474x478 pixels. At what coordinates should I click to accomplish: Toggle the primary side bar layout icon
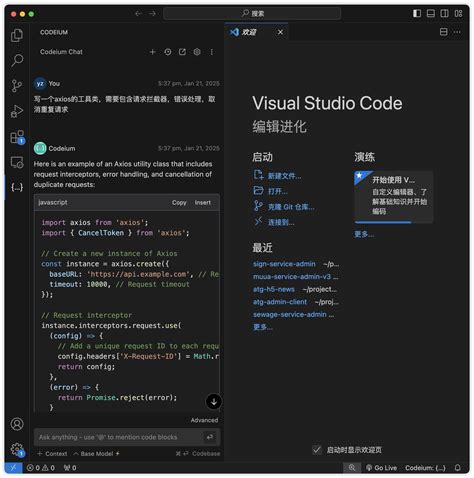click(x=417, y=13)
